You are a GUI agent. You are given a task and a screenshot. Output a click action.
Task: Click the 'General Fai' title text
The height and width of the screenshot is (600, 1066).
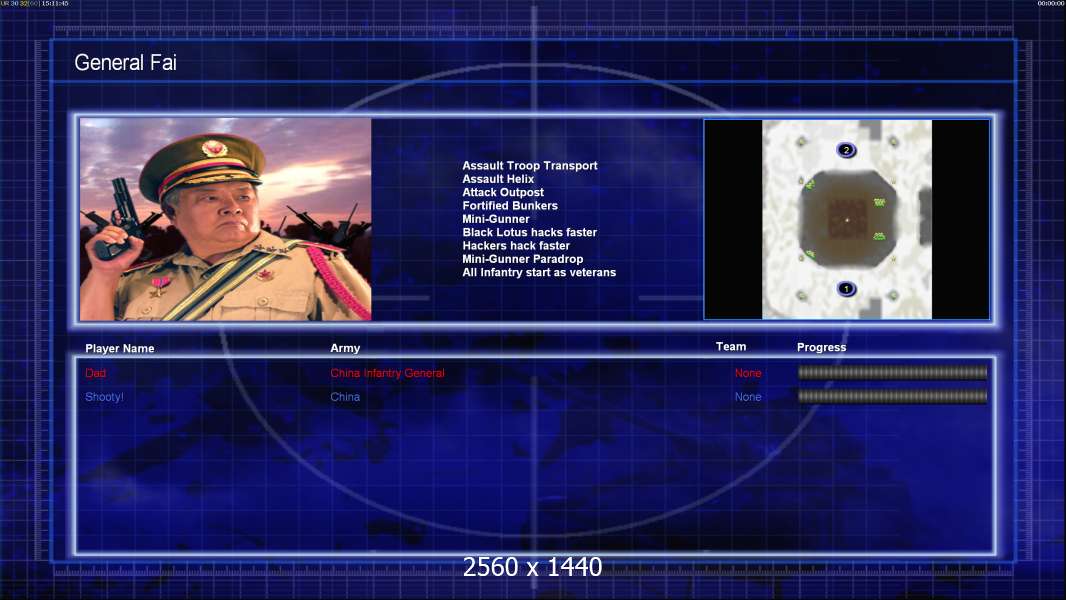pyautogui.click(x=125, y=63)
